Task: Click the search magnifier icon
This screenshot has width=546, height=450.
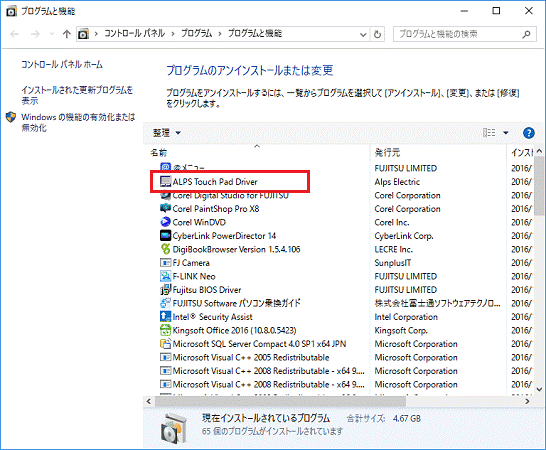Action: [526, 34]
